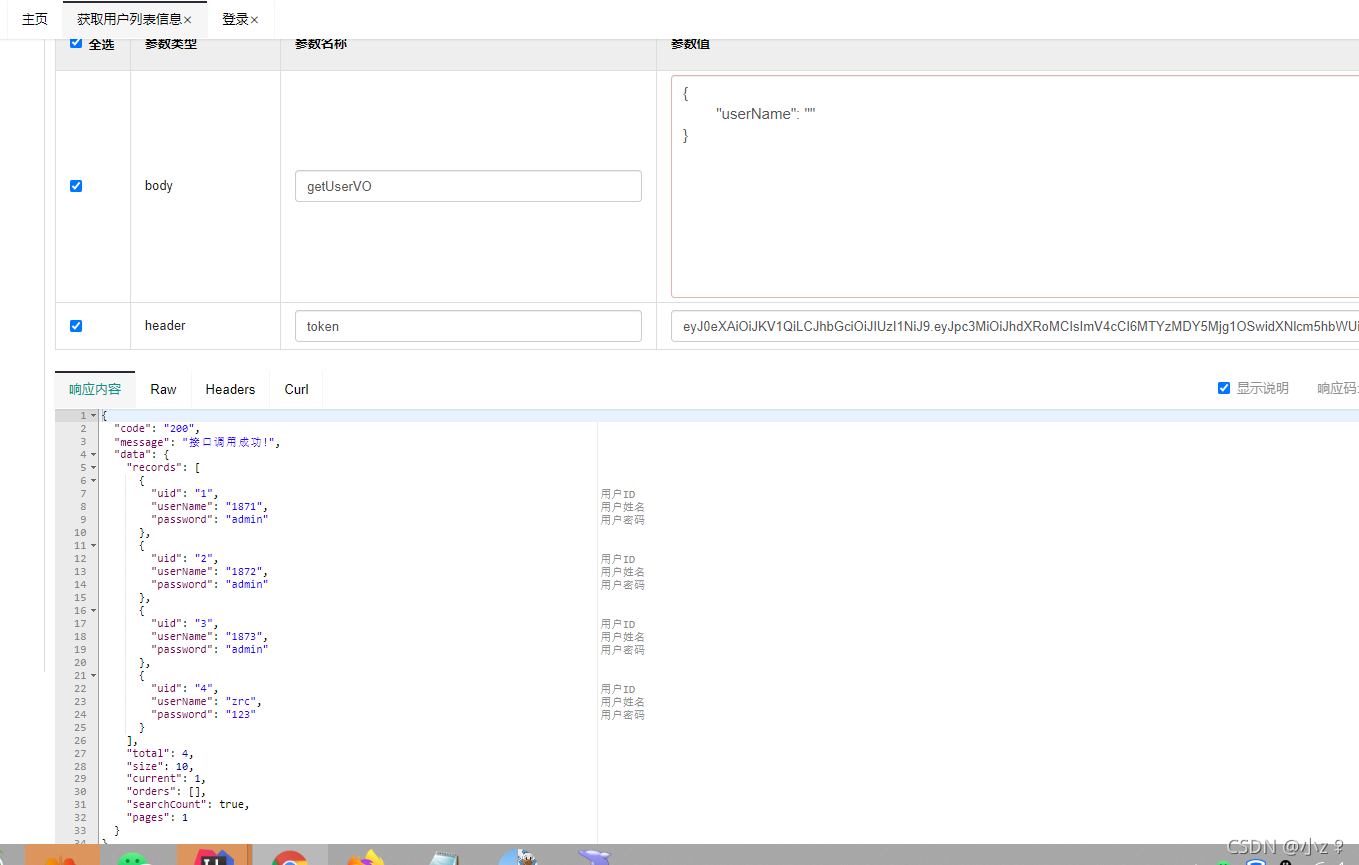Switch to the 主页 tab
This screenshot has height=865, width=1359.
[35, 19]
